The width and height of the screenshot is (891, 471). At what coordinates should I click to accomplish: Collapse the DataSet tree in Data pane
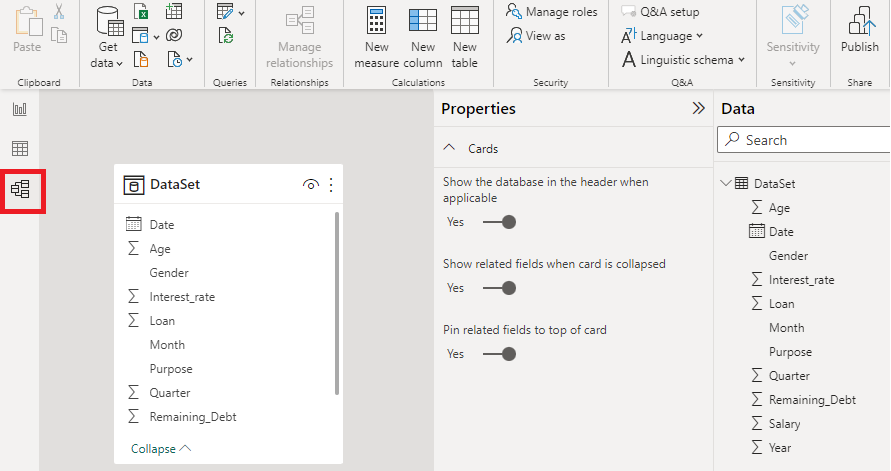coord(726,184)
